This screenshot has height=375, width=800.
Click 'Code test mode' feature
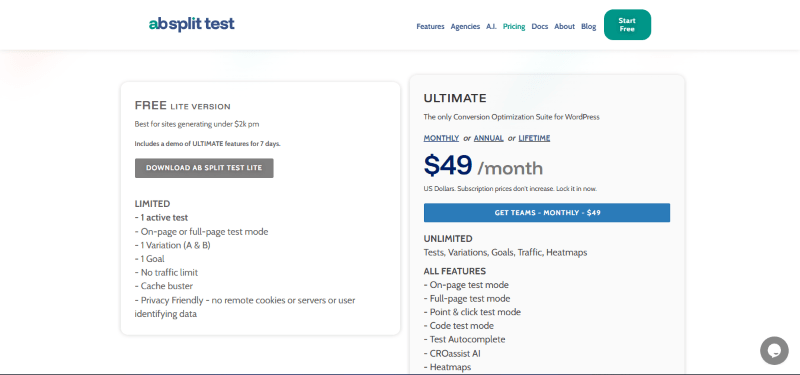[x=458, y=326]
